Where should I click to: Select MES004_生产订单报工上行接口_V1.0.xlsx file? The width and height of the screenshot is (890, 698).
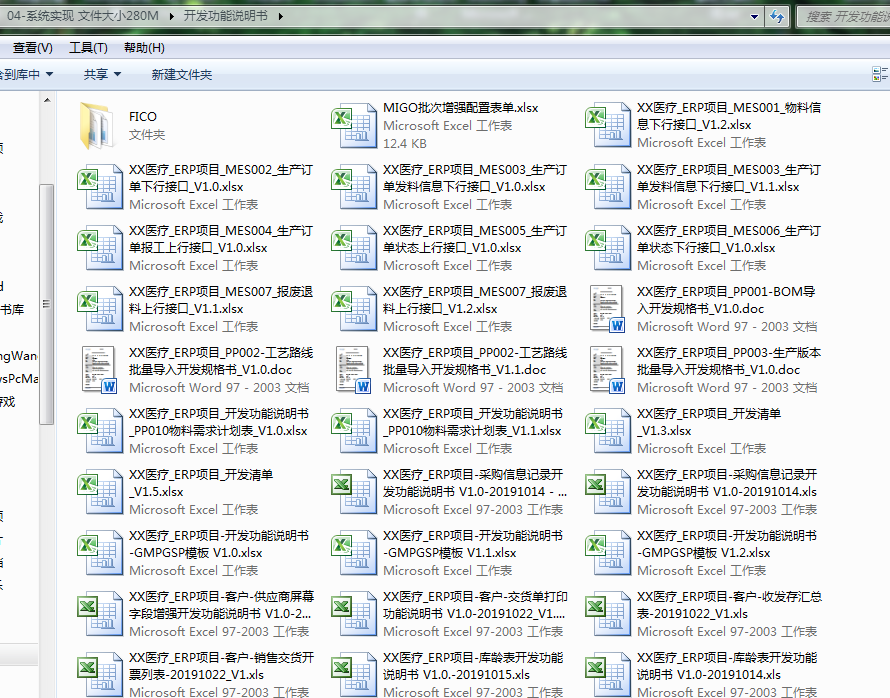pos(98,247)
